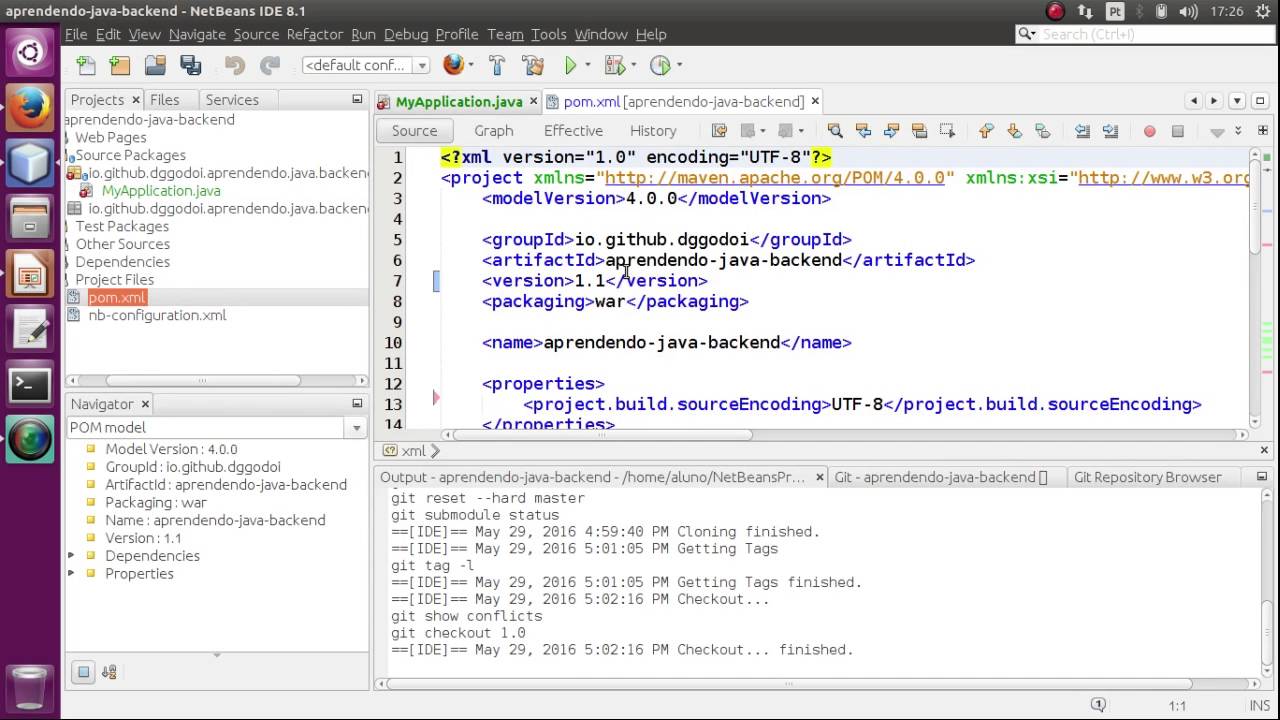Click the New Project toolbar icon

pyautogui.click(x=120, y=65)
